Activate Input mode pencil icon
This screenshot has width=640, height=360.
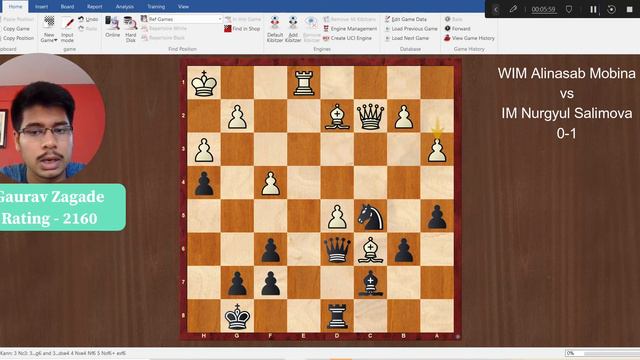67,23
